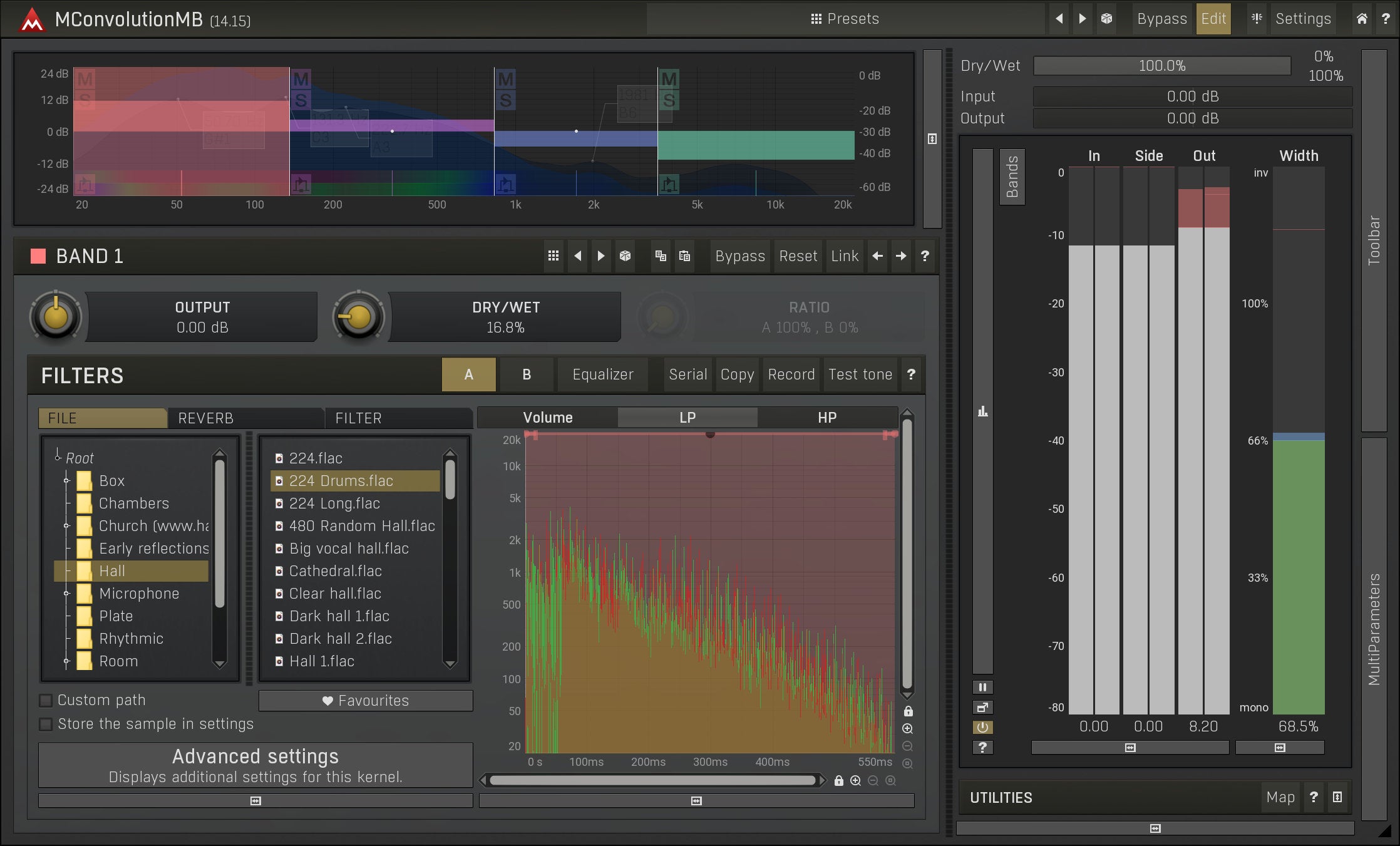Expand the Room folder node
Image resolution: width=1400 pixels, height=846 pixels.
(66, 661)
